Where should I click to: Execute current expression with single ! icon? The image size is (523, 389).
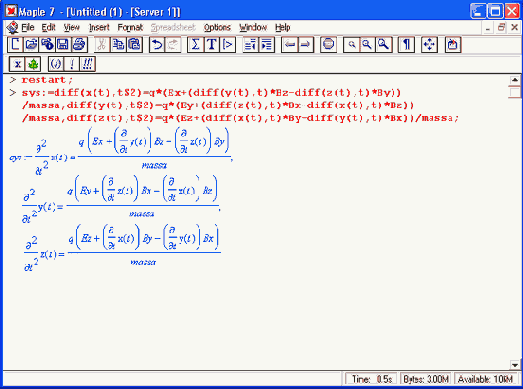pos(72,64)
